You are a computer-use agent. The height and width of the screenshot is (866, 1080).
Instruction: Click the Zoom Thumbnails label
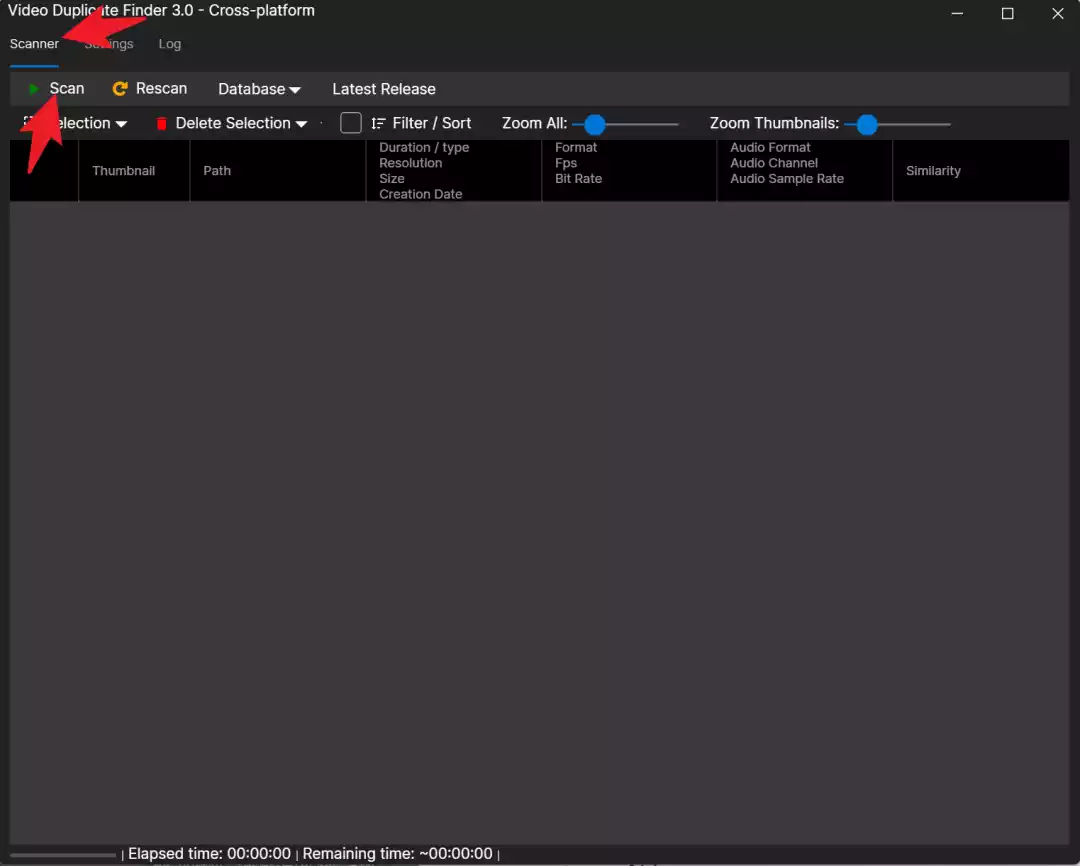click(x=774, y=123)
